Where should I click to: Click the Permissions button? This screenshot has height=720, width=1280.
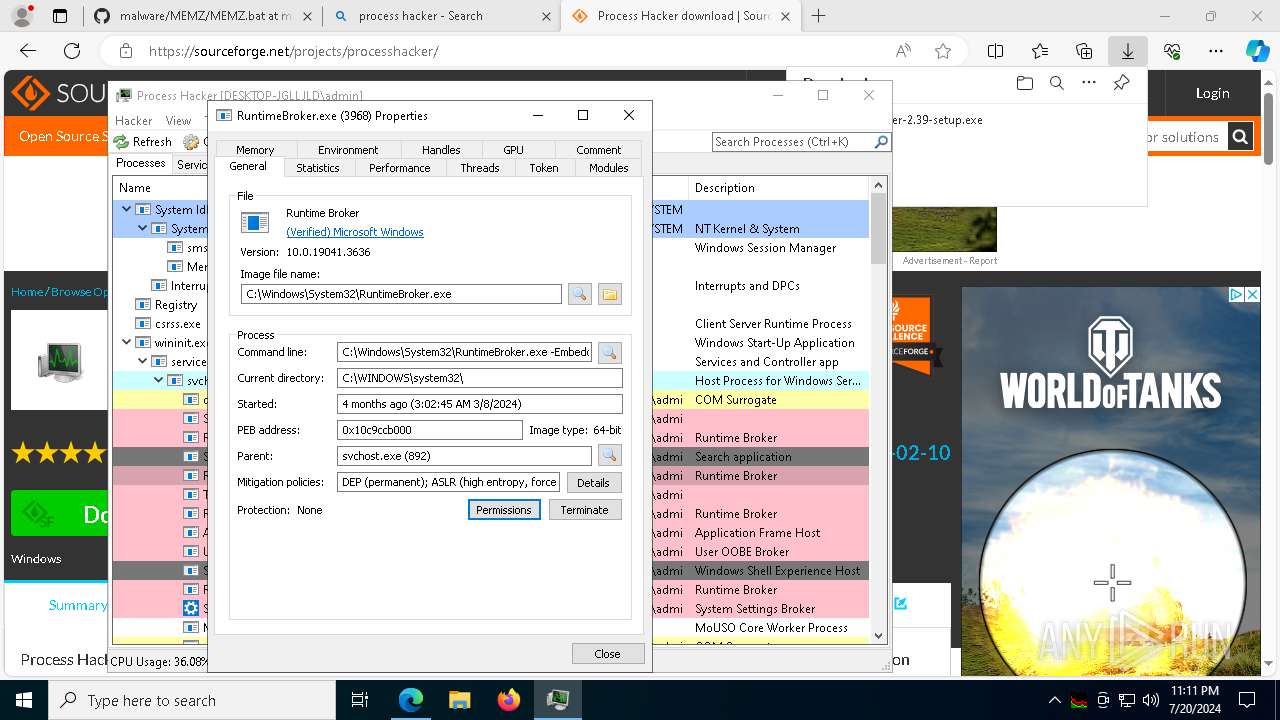click(504, 510)
